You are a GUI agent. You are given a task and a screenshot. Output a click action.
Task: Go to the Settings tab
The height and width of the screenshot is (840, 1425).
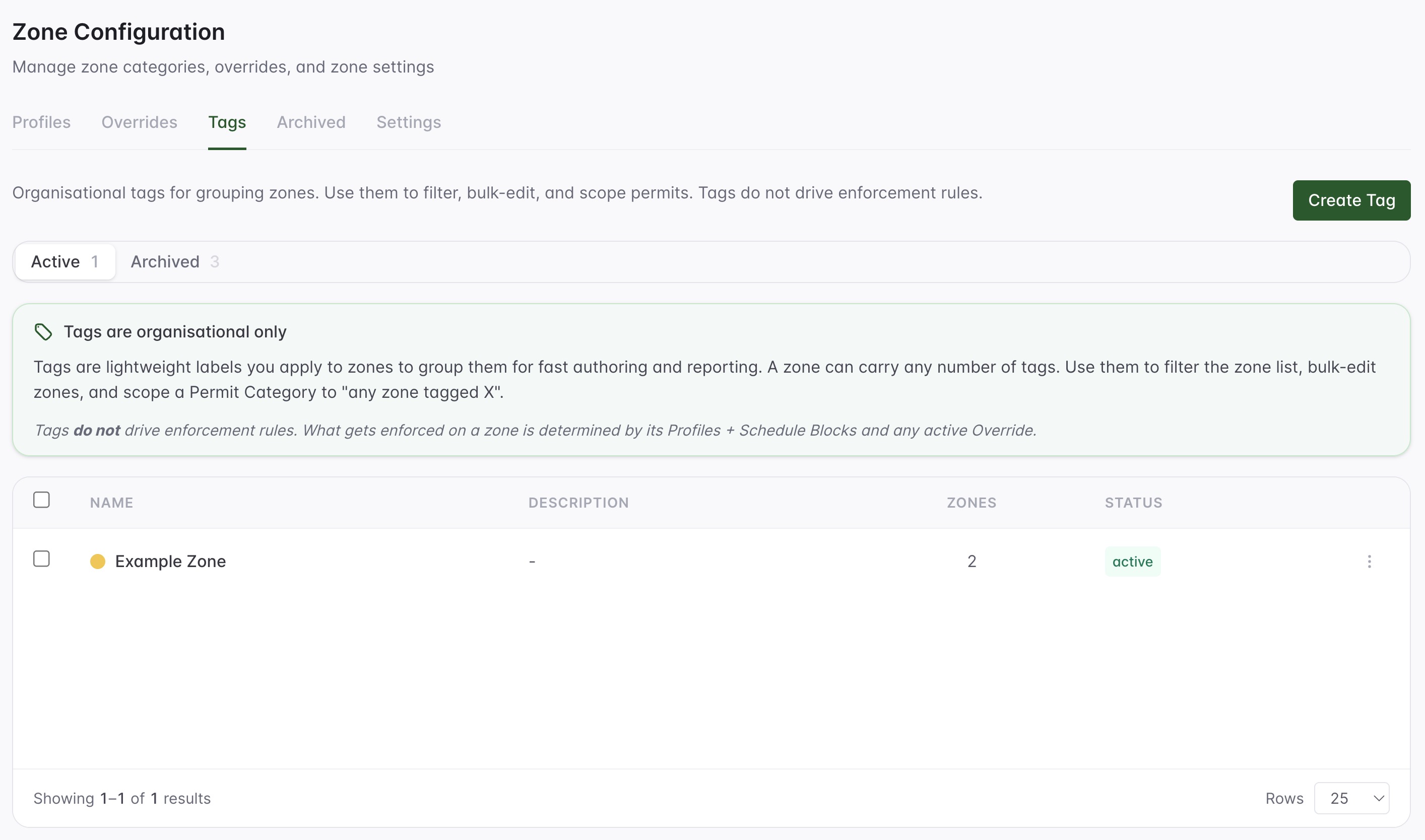[408, 122]
